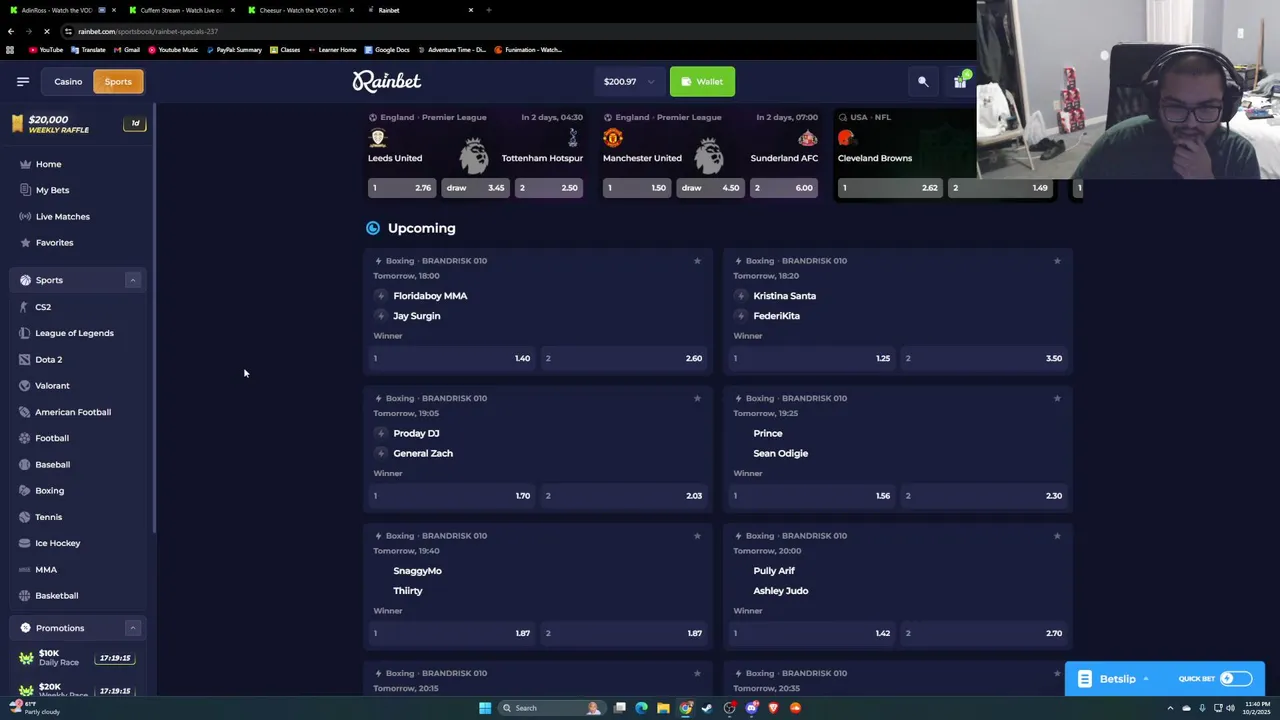
Task: Favorite the Pully Arif match star
Action: (x=1057, y=535)
